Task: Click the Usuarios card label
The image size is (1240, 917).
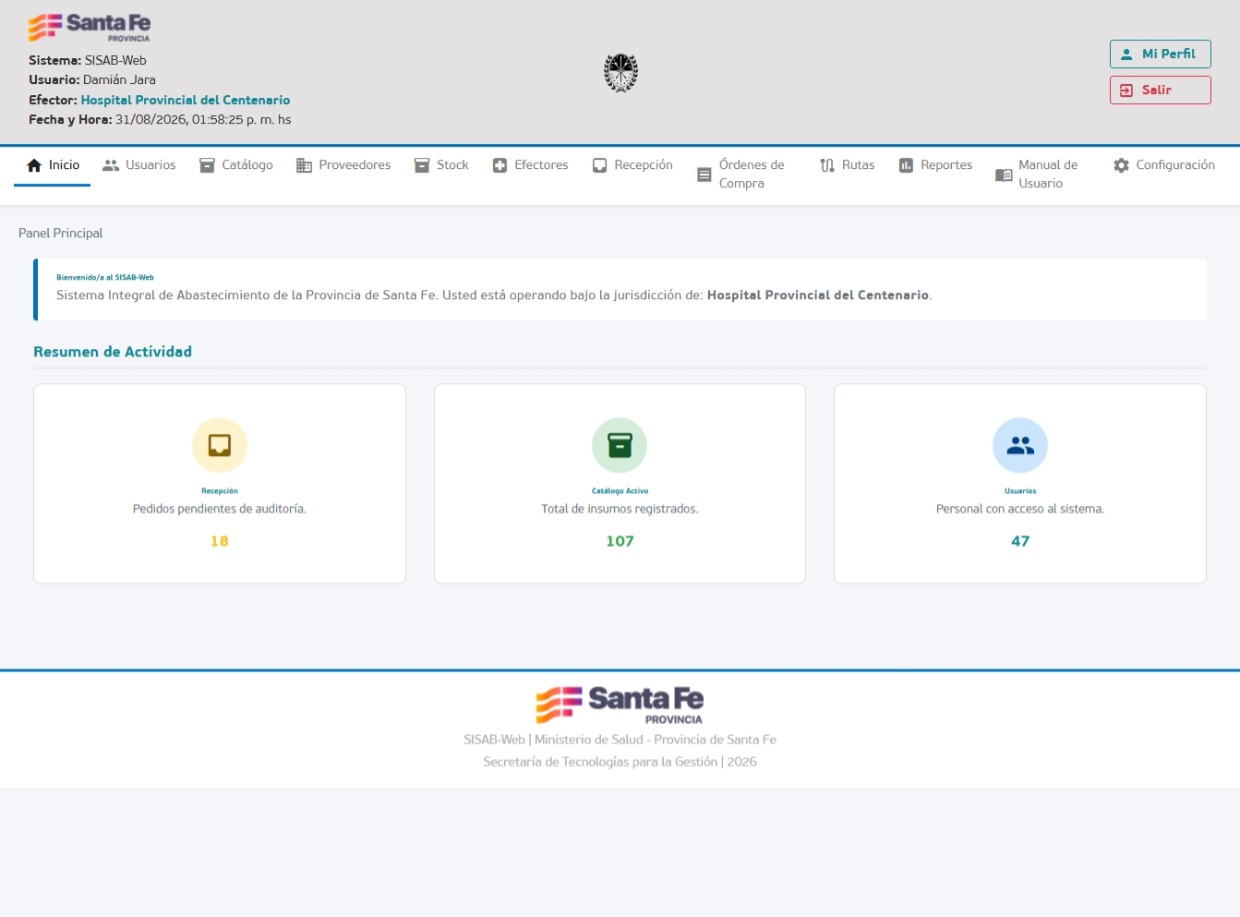Action: click(1020, 491)
